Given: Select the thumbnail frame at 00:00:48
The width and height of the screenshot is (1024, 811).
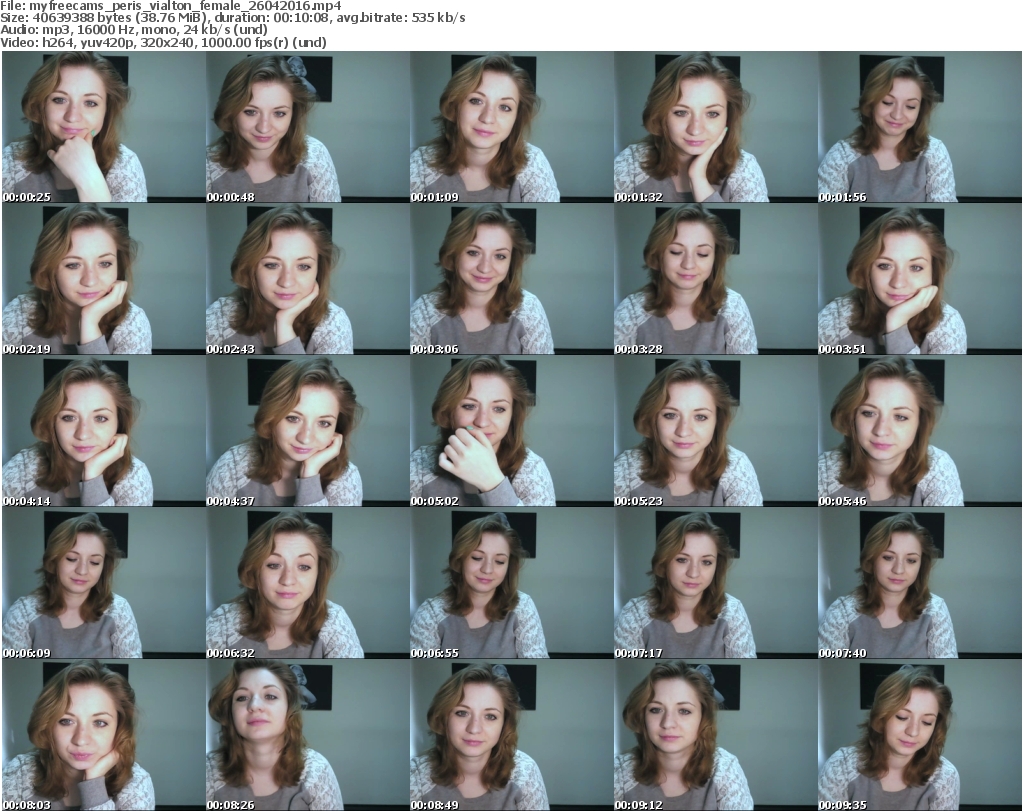Looking at the screenshot, I should [308, 127].
